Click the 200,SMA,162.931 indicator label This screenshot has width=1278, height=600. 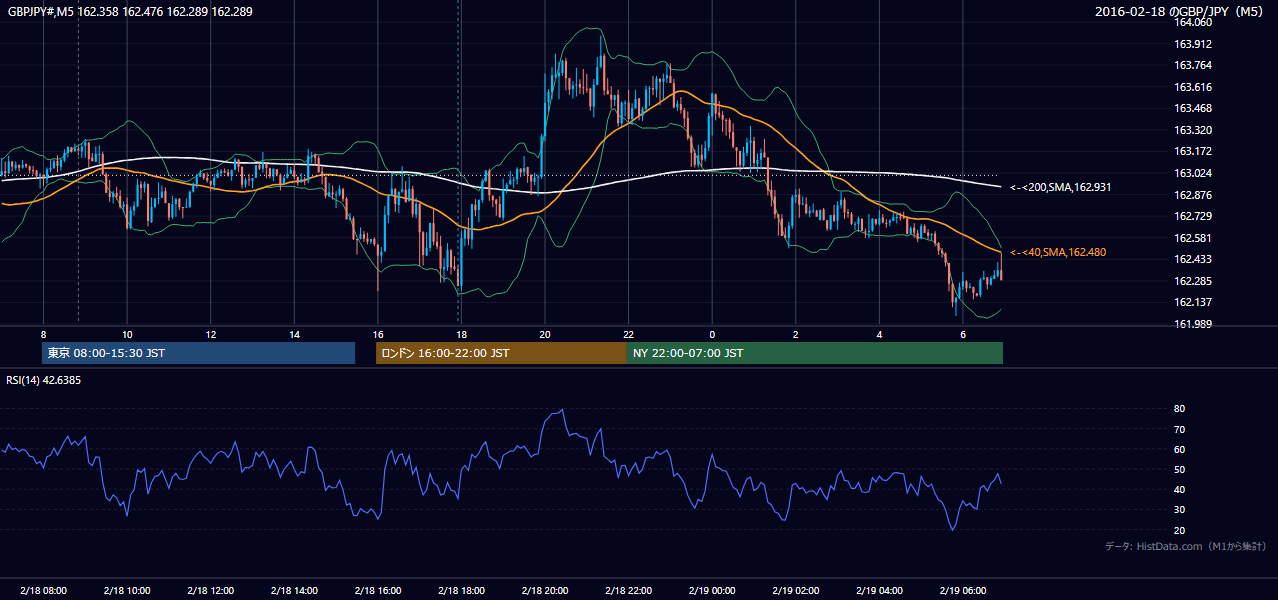(1059, 187)
